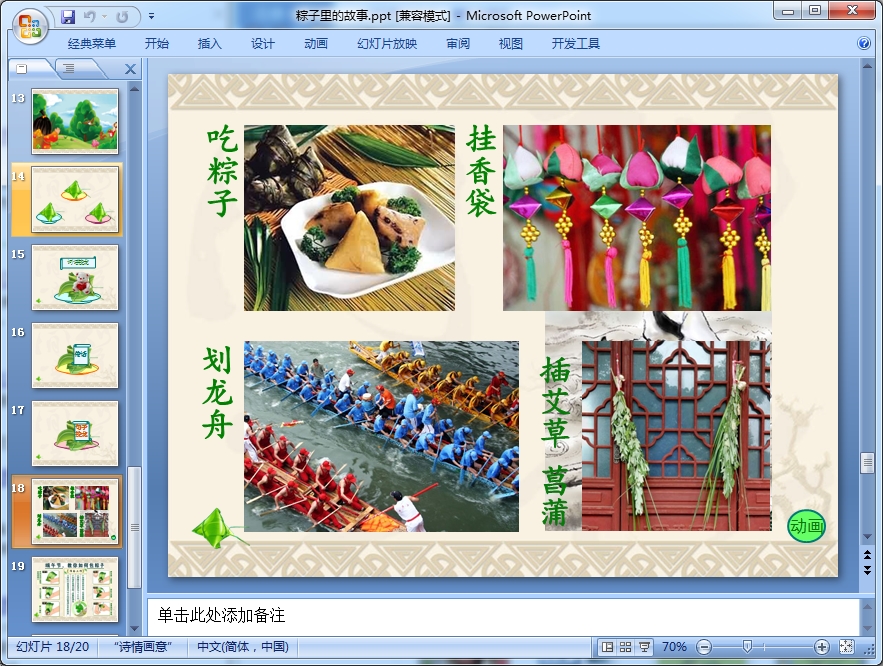Click the Redo icon in quick access toolbar
Viewport: 883px width, 666px height.
point(122,16)
